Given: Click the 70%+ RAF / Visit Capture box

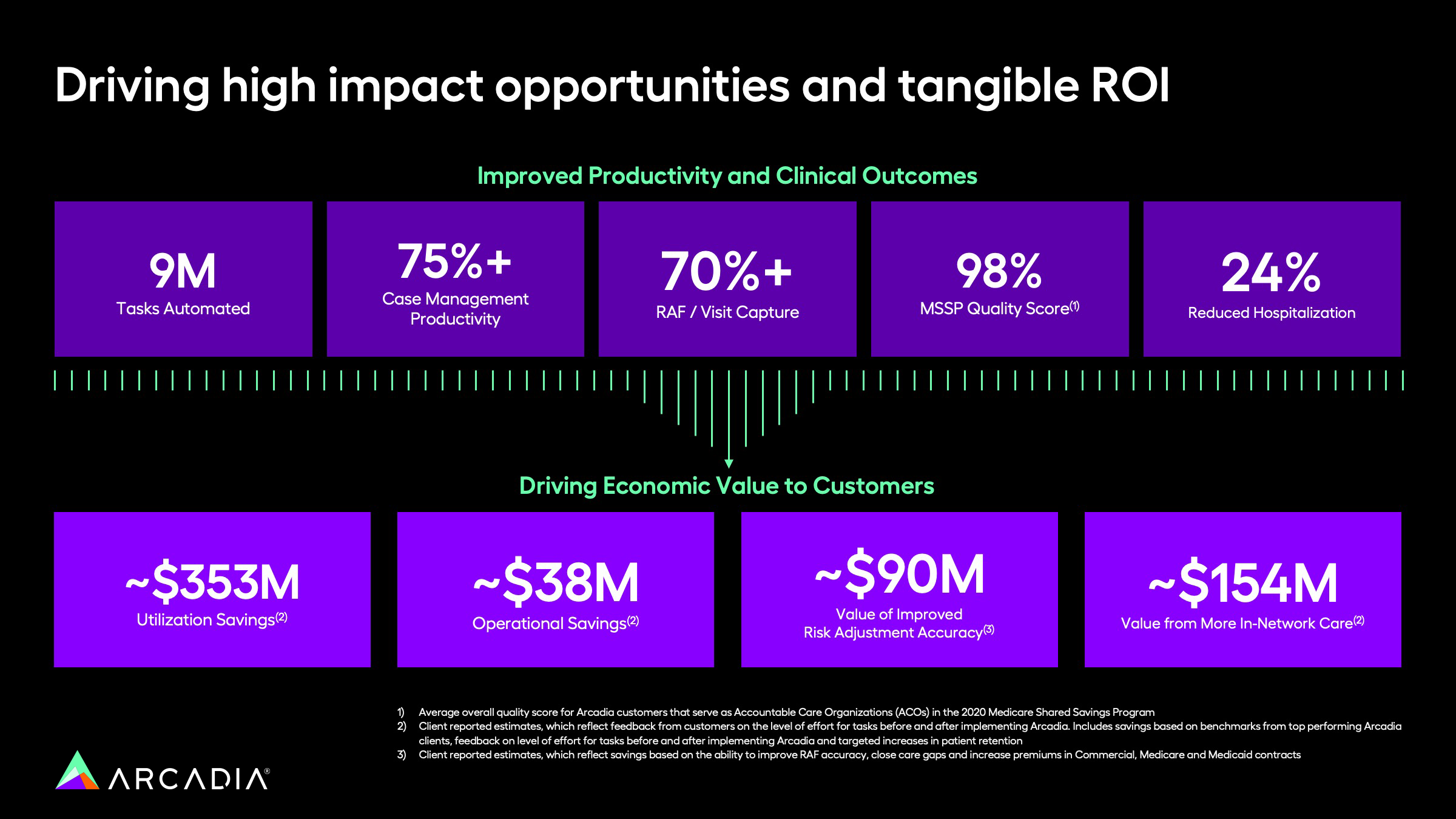Looking at the screenshot, I should point(727,279).
